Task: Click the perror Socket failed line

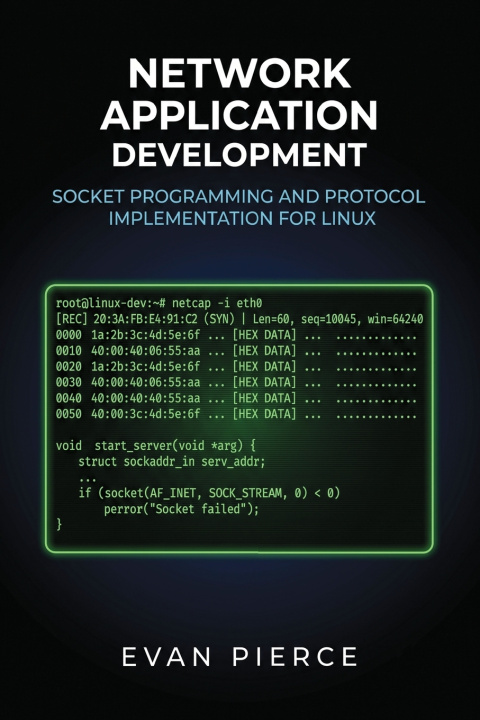Action: point(181,509)
